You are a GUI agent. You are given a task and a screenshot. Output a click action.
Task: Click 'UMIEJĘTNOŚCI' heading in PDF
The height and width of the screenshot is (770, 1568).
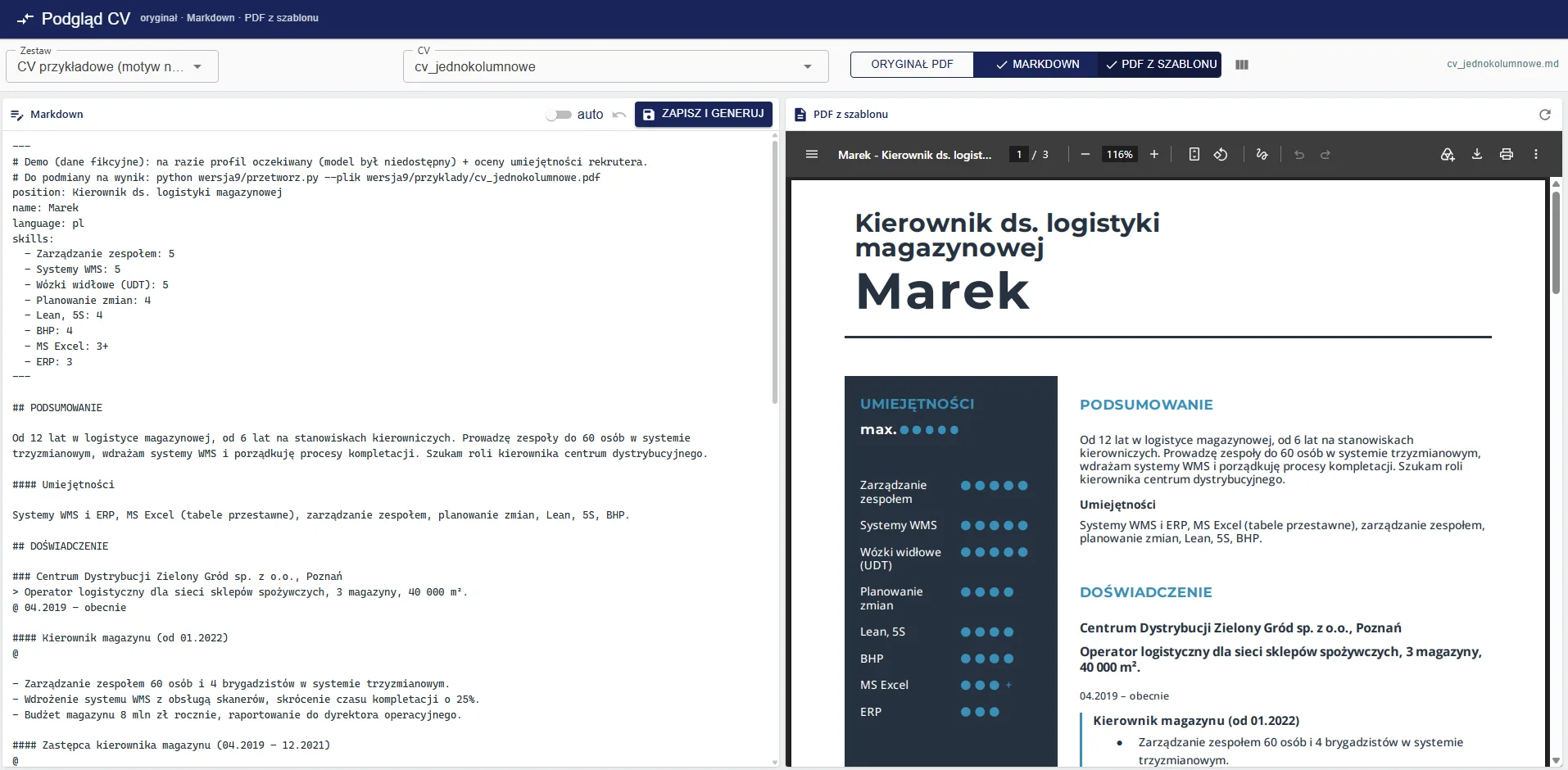point(917,404)
